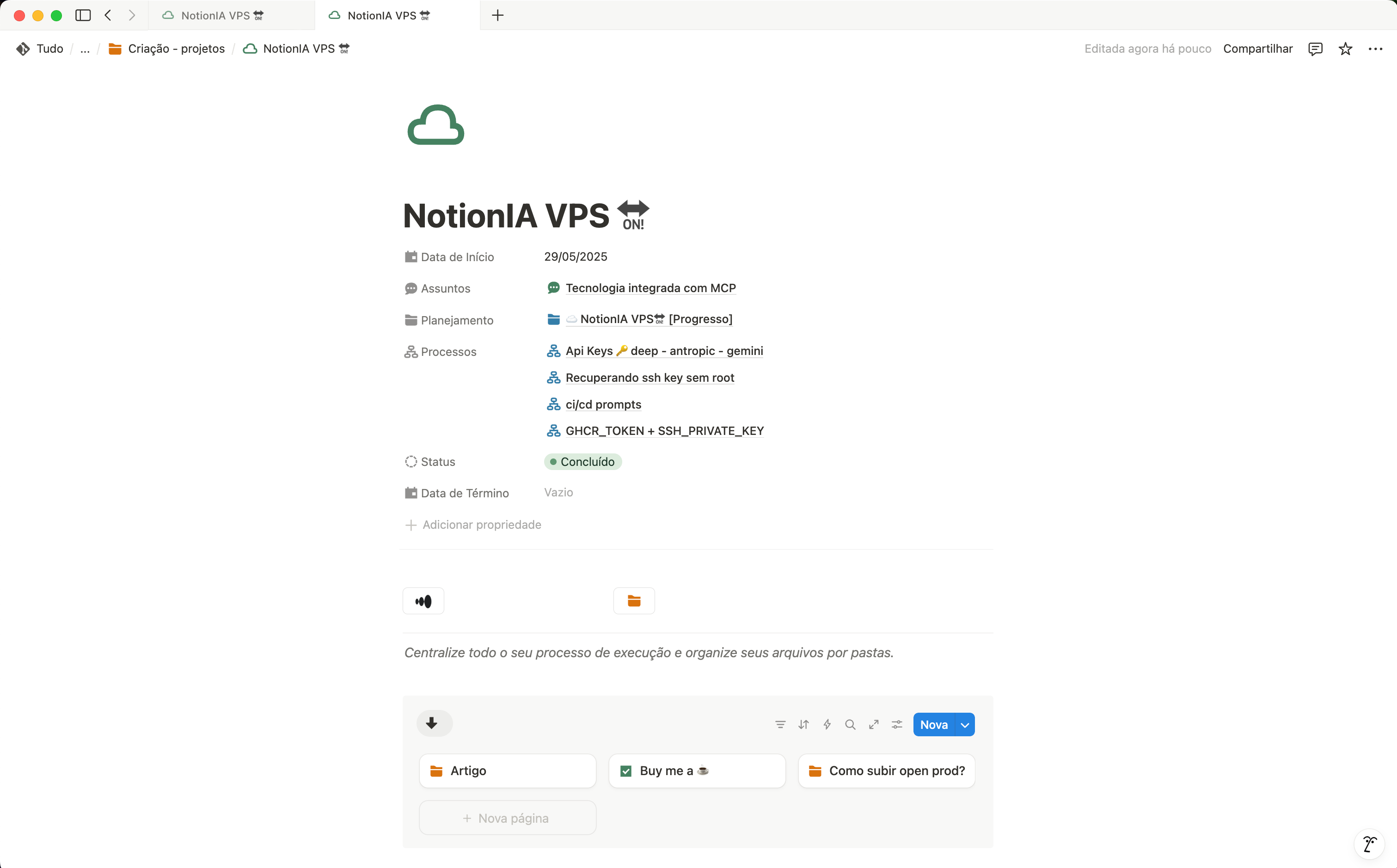This screenshot has height=868, width=1397.
Task: Click the Editada agora há pouco text
Action: tap(1147, 49)
